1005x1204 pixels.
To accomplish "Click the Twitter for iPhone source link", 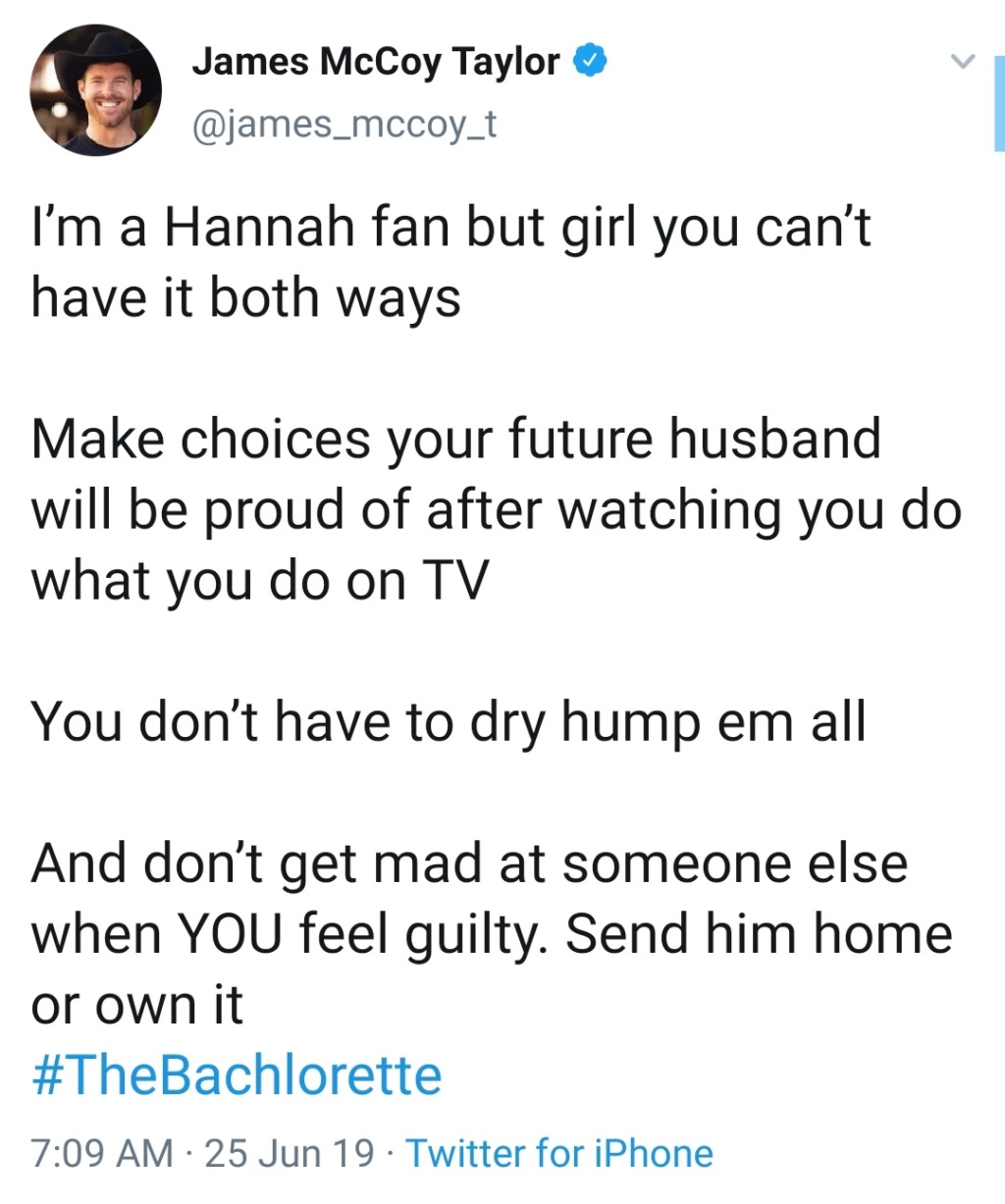I will click(x=559, y=1154).
